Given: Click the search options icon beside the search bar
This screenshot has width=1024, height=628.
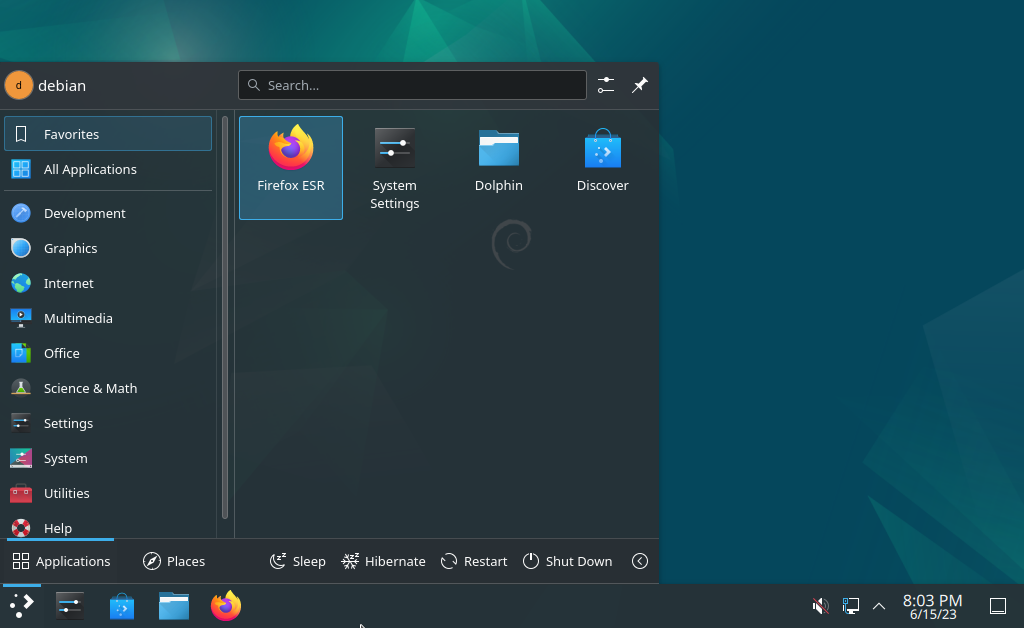Looking at the screenshot, I should click(x=606, y=85).
